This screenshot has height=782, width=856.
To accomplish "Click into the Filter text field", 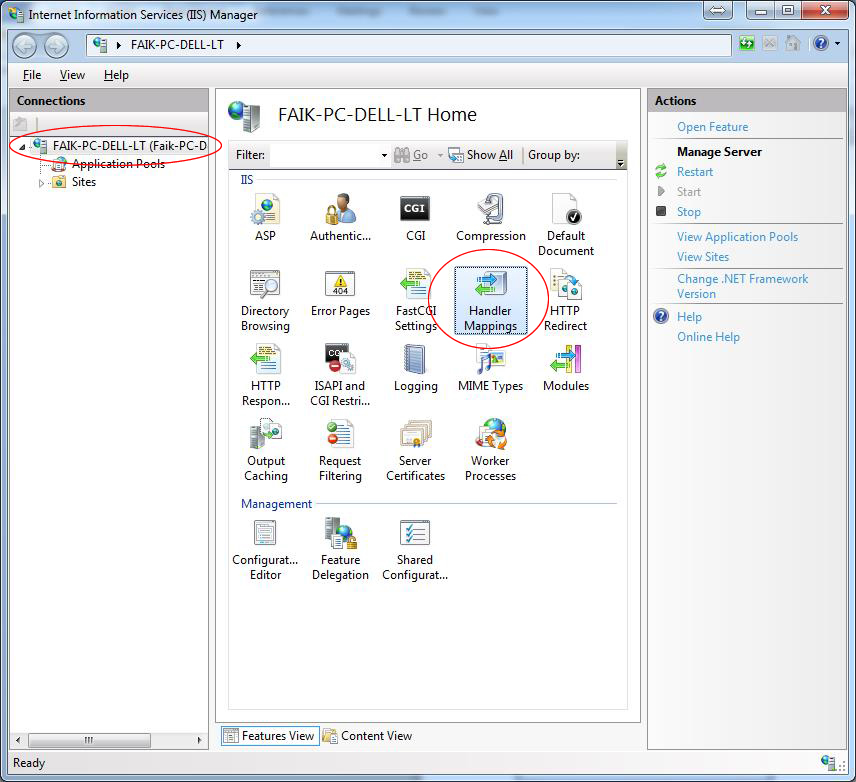I will (325, 156).
